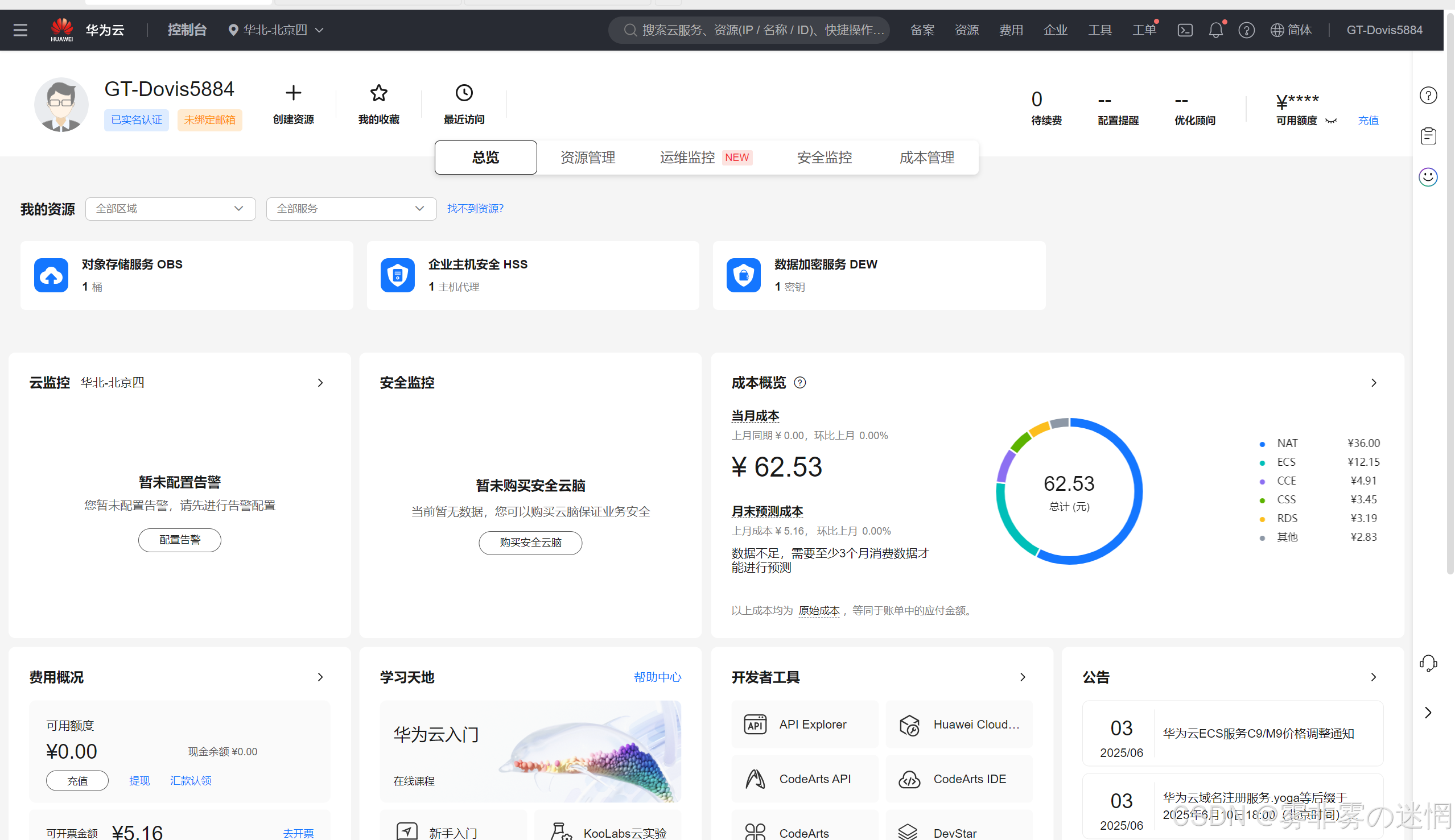
Task: Select the 总览 tab
Action: click(485, 158)
